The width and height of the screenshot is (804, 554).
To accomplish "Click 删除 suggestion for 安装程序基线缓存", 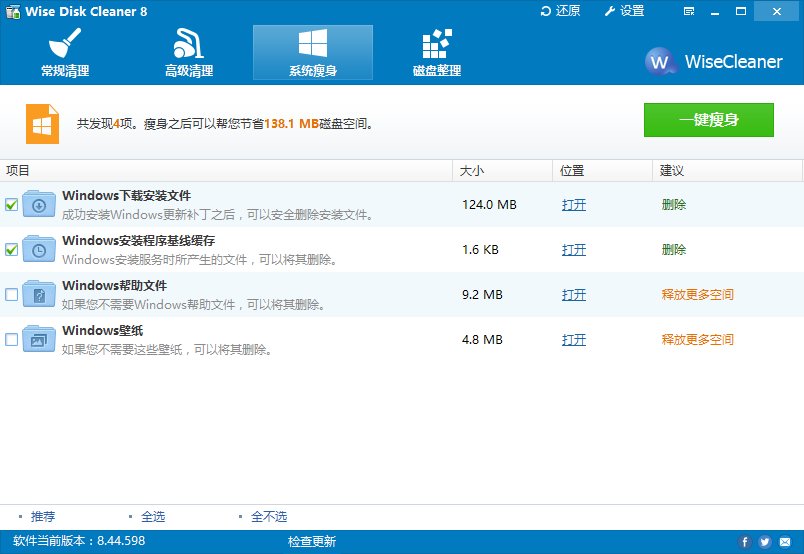I will tap(674, 250).
